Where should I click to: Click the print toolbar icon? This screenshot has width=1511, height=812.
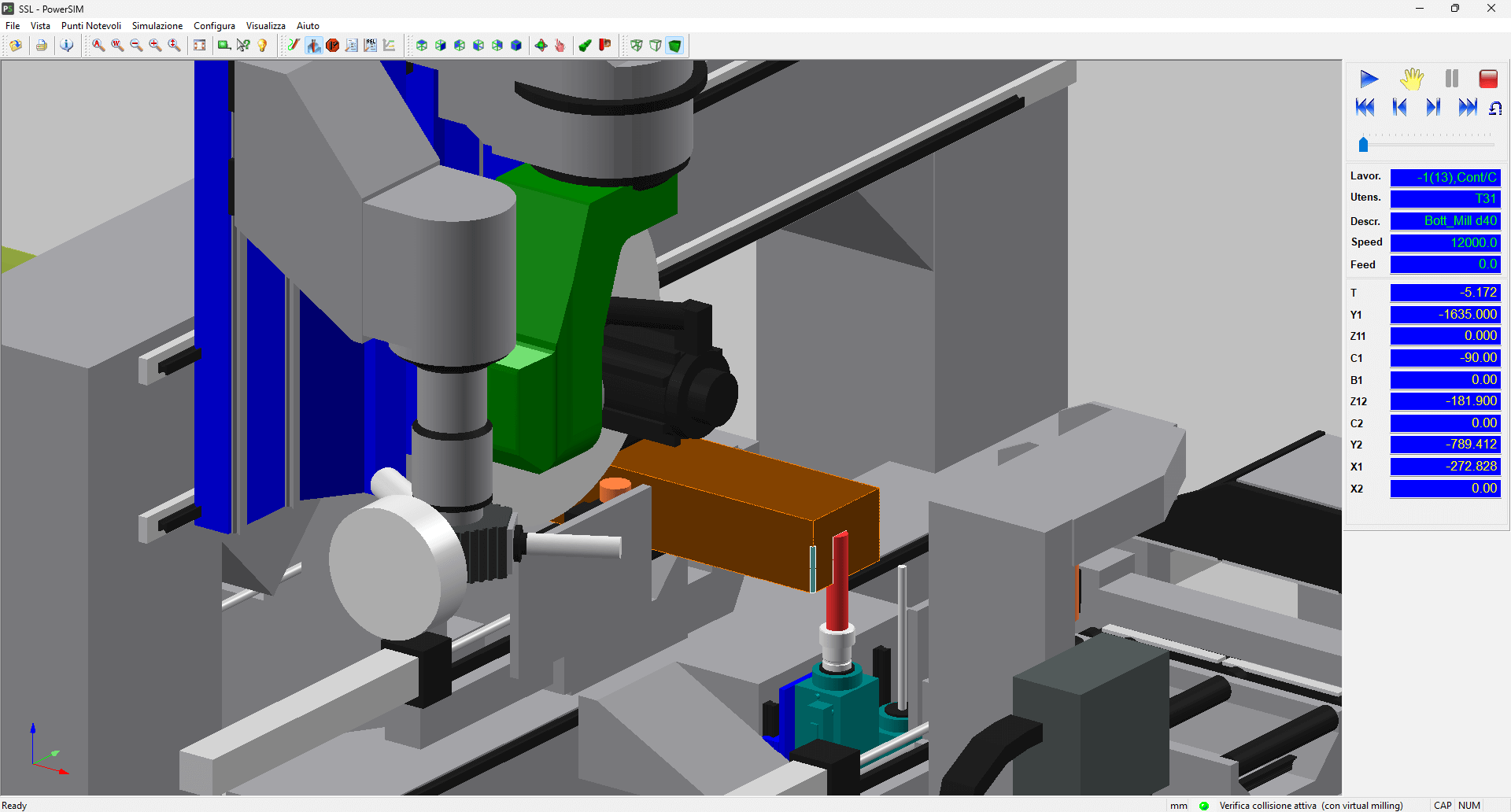[42, 46]
